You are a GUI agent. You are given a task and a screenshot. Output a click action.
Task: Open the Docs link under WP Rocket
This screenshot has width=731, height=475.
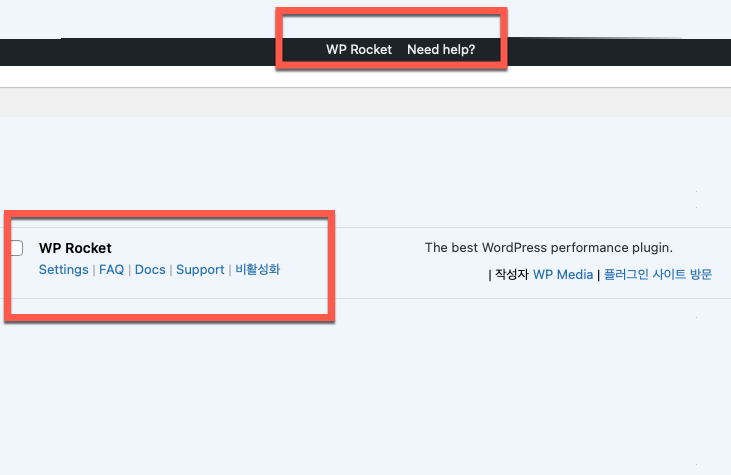(x=150, y=269)
